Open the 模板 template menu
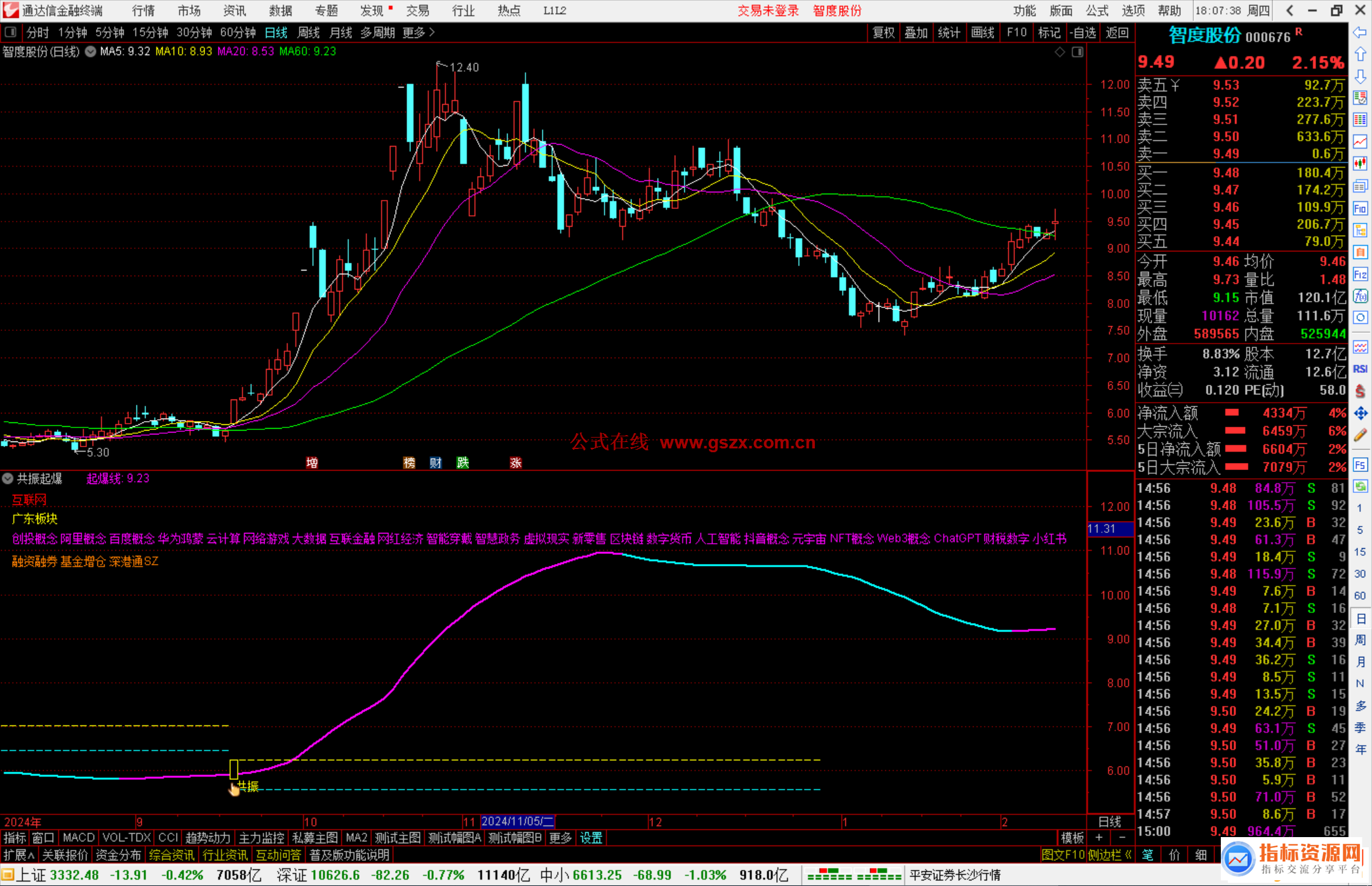Viewport: 1372px width, 886px height. click(x=1073, y=838)
